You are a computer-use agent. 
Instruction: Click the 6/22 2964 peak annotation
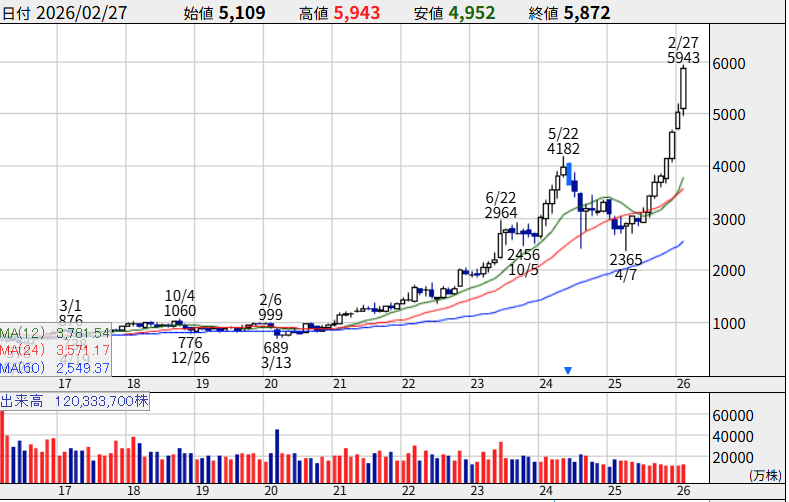[x=500, y=205]
